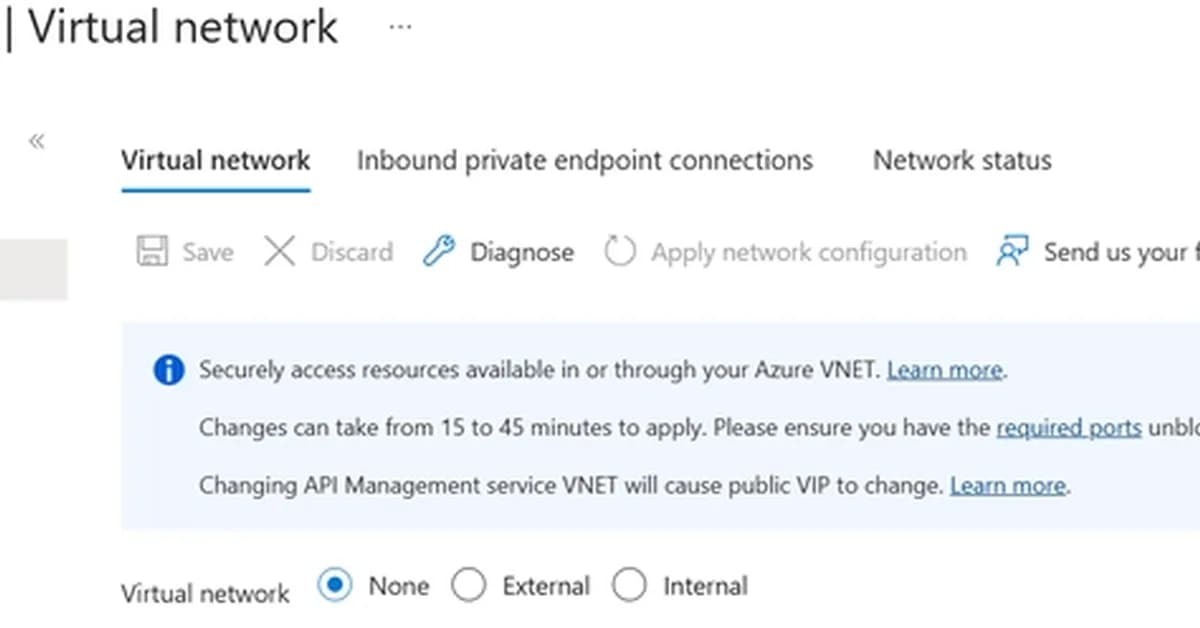Open feedback with the Send us your feedback icon

tap(1013, 252)
